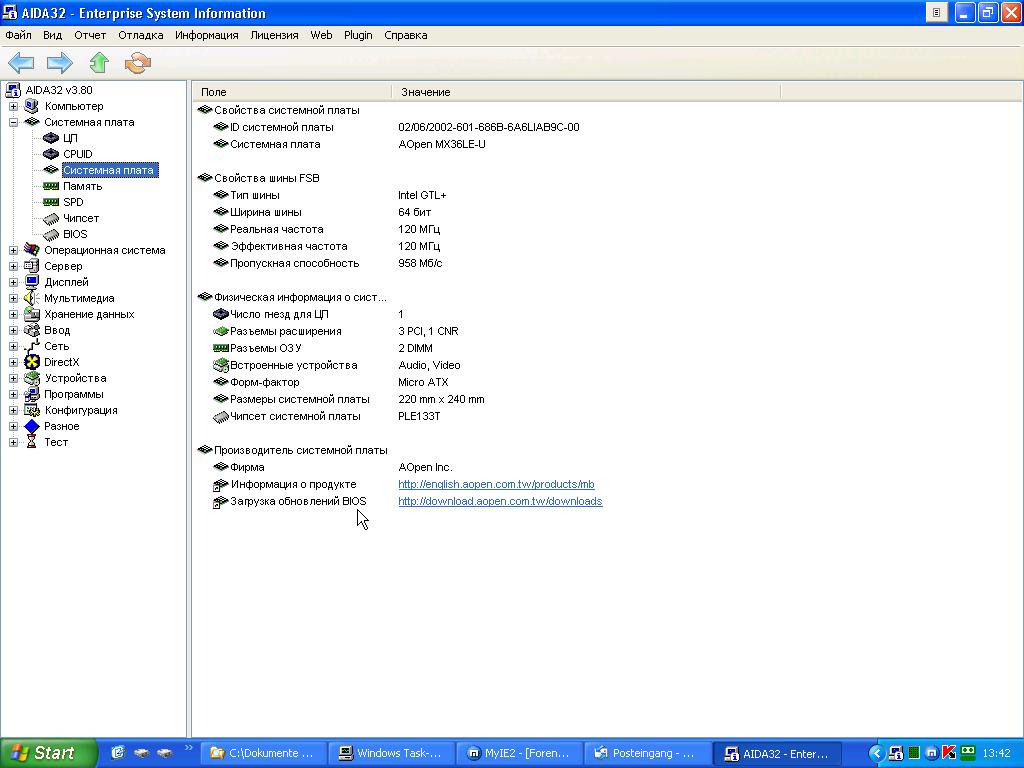Open the Информация menu
This screenshot has height=768, width=1024.
pyautogui.click(x=206, y=35)
